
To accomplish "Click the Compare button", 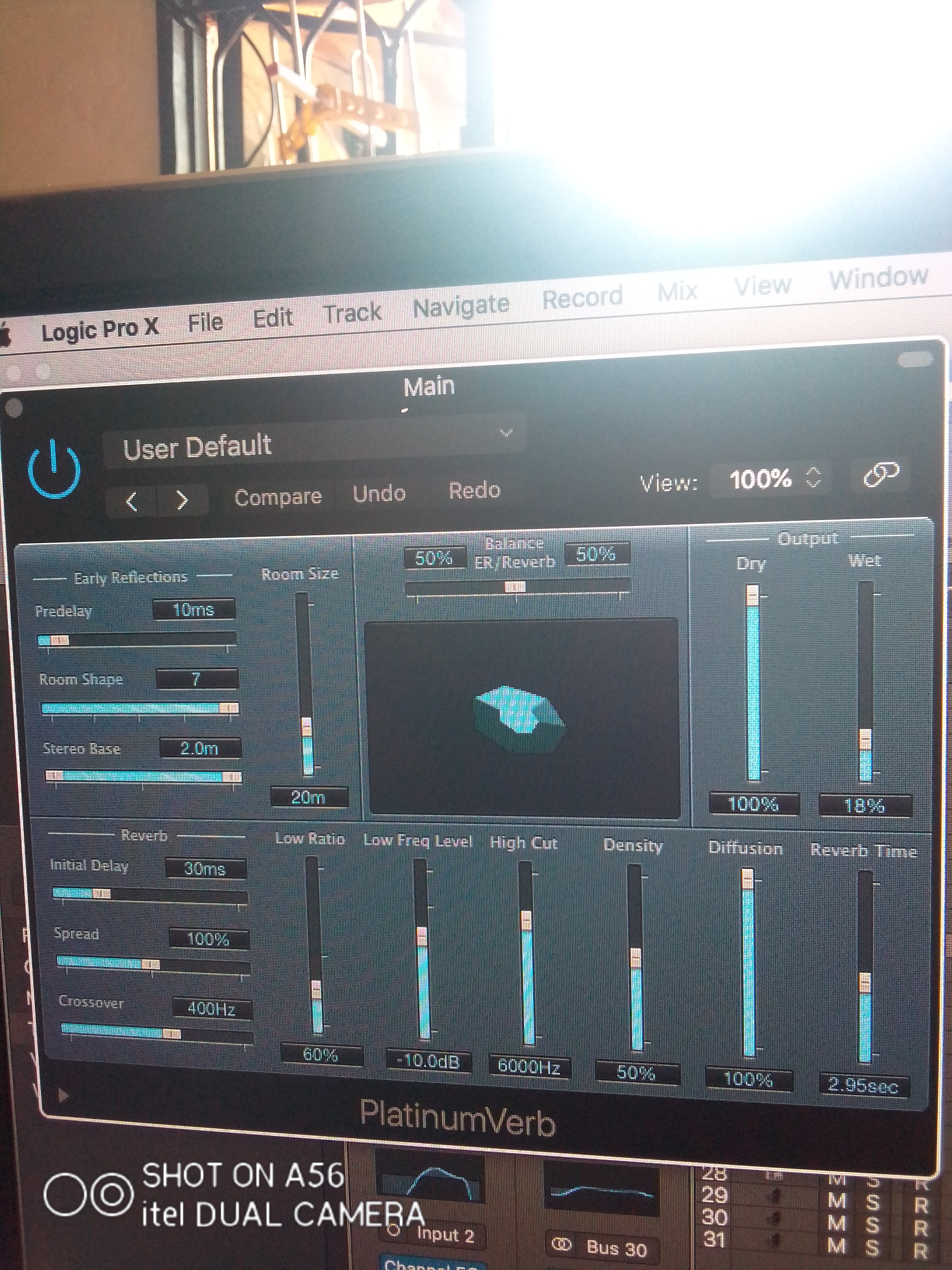I will click(278, 497).
